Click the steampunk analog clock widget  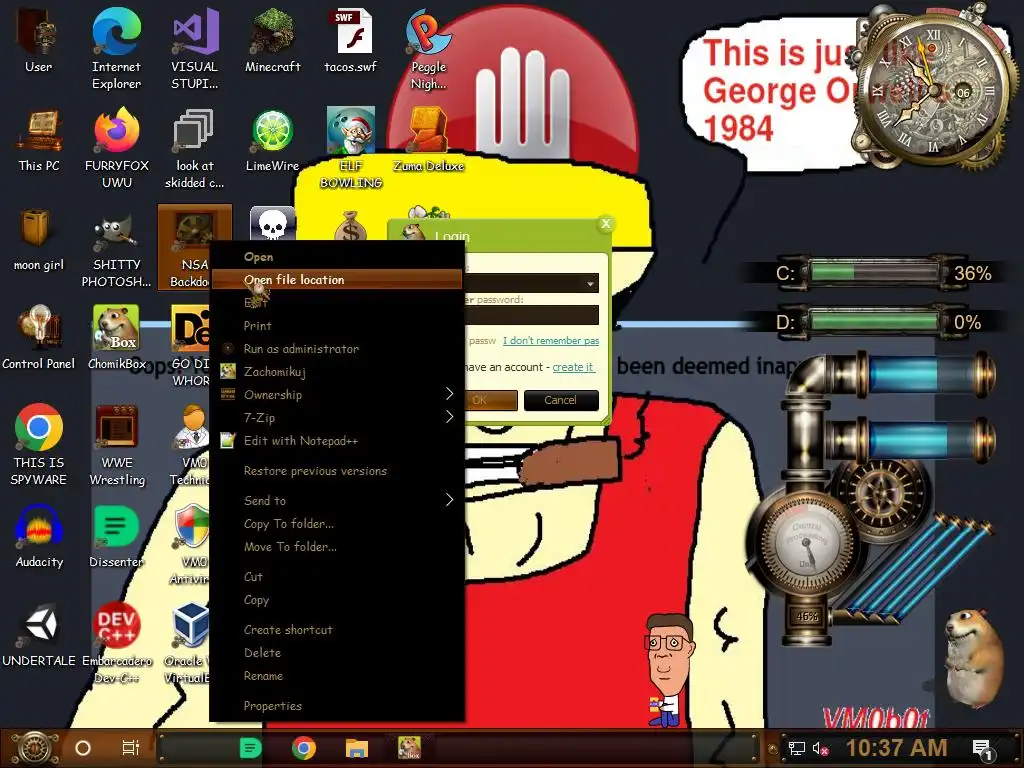tap(934, 88)
